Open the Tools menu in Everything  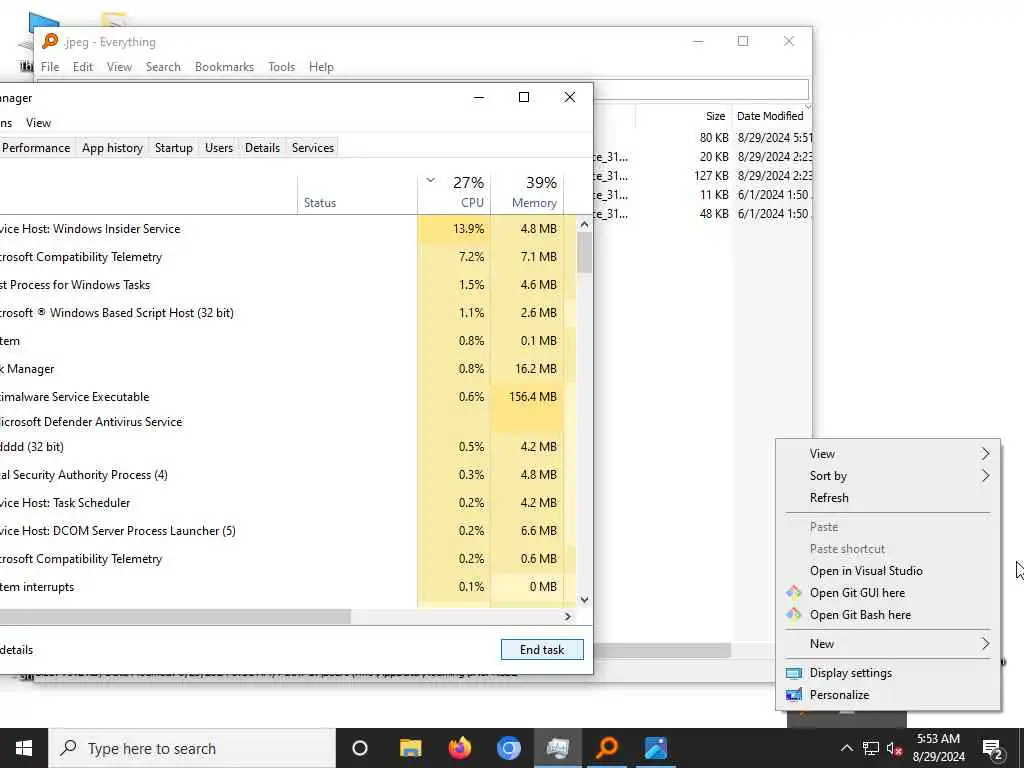click(281, 67)
